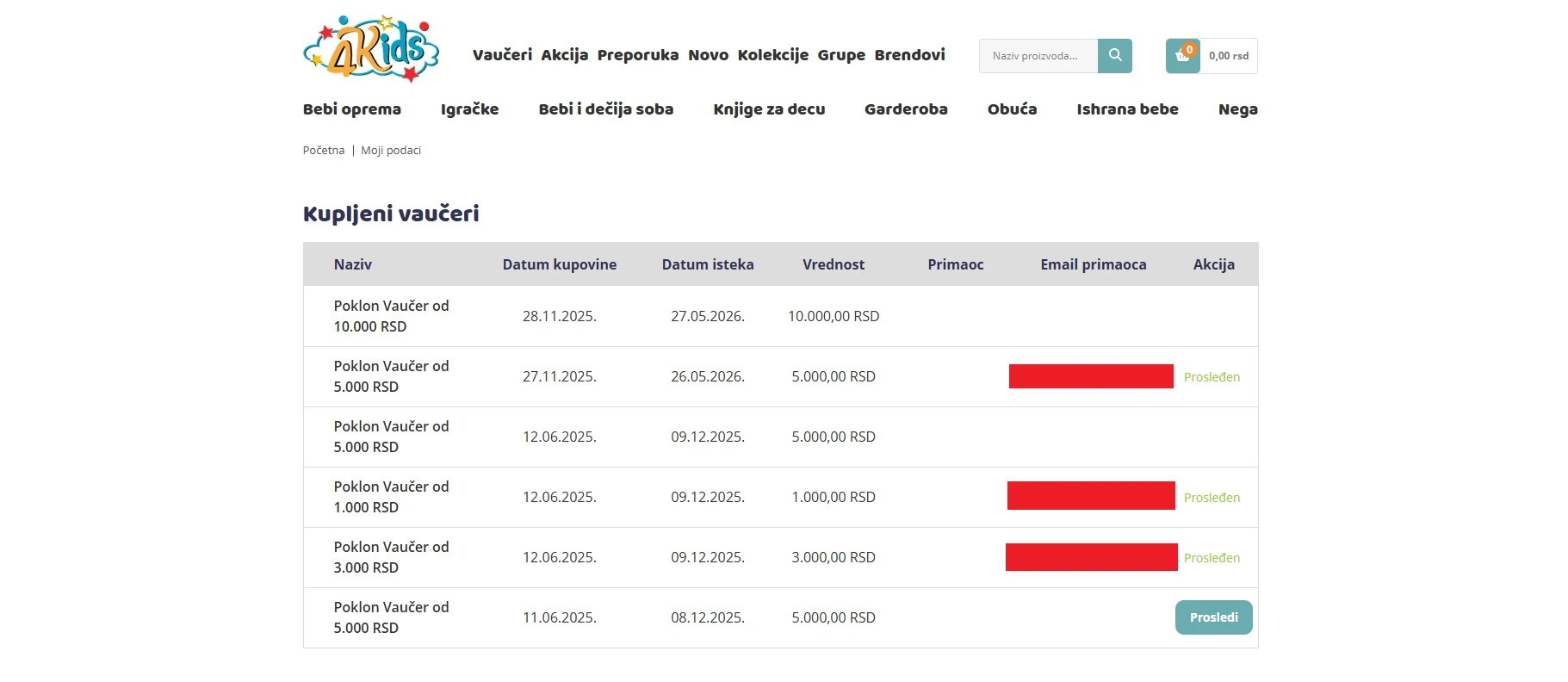Screen dimensions: 1568x682
Task: Go to Preporuka section
Action: click(x=637, y=55)
